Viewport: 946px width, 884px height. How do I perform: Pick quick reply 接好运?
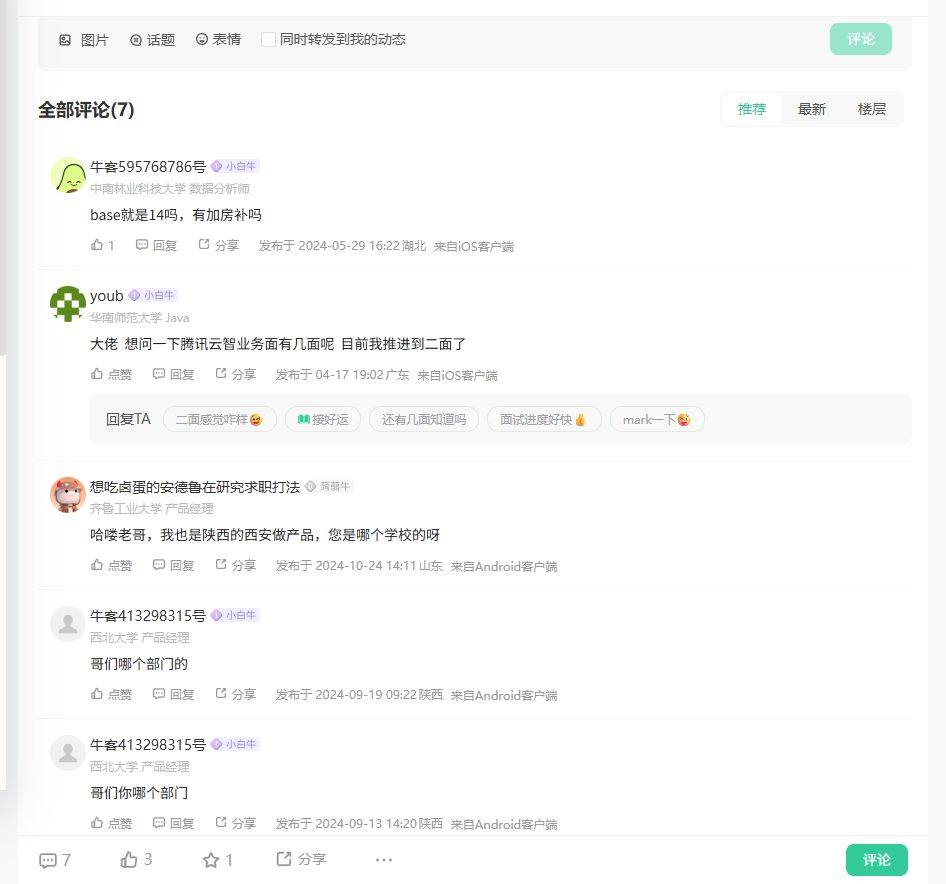323,419
